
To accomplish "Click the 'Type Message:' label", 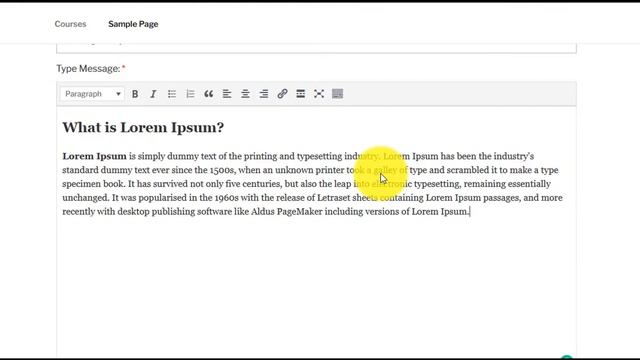I will point(88,69).
